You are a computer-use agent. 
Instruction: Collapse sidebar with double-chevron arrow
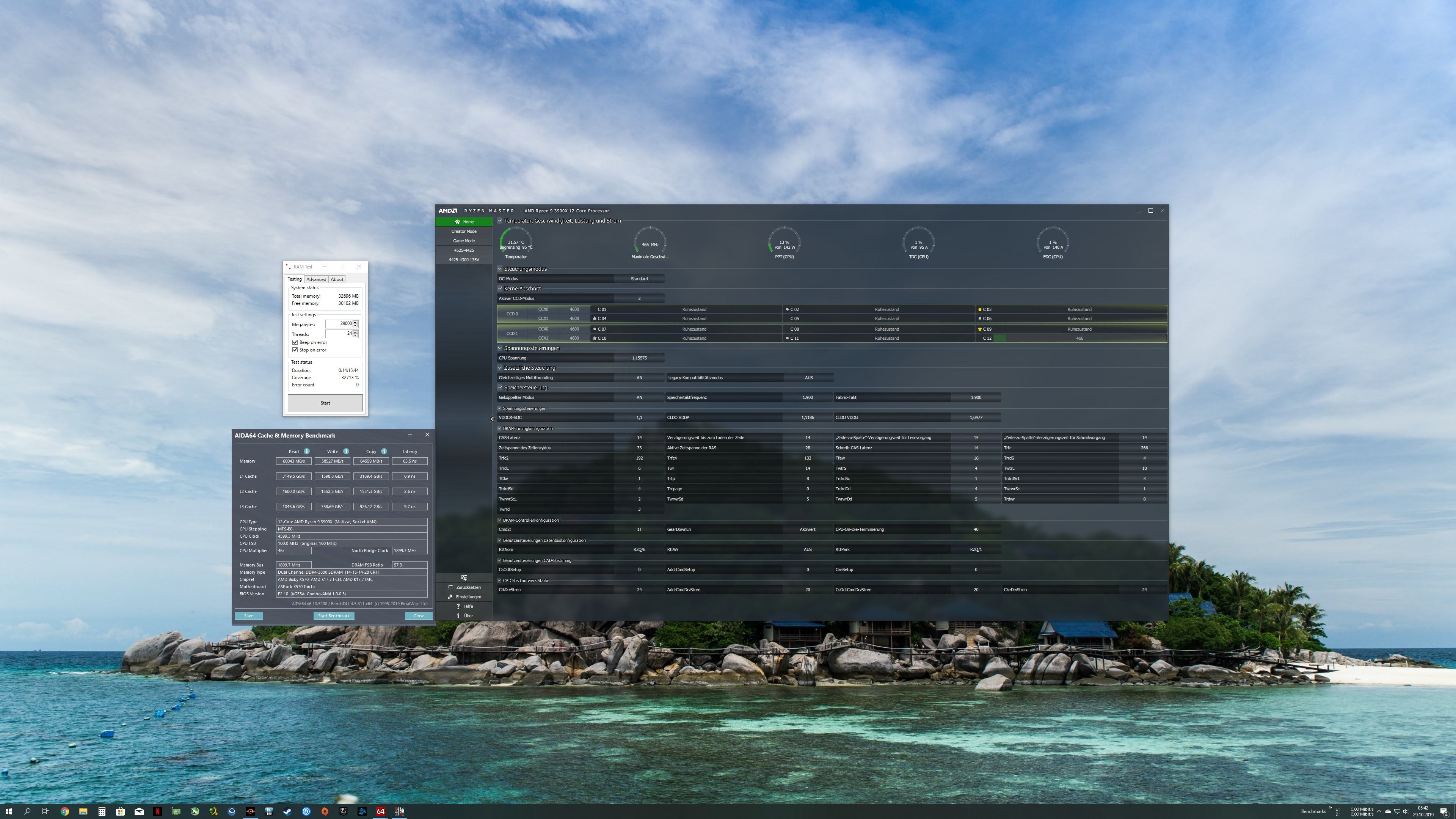pyautogui.click(x=492, y=419)
